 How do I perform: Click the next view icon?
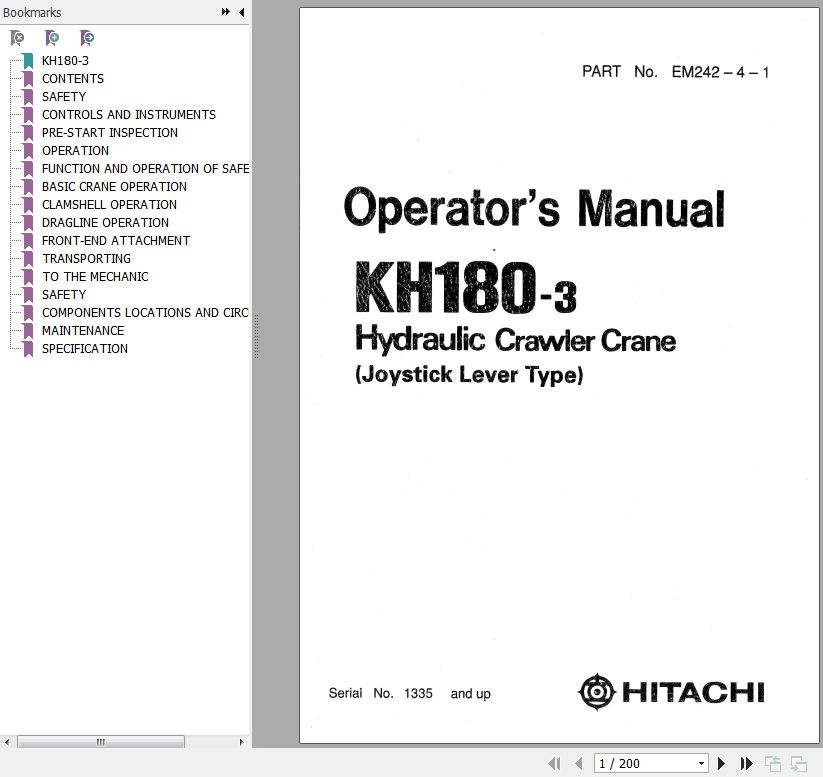pos(798,764)
